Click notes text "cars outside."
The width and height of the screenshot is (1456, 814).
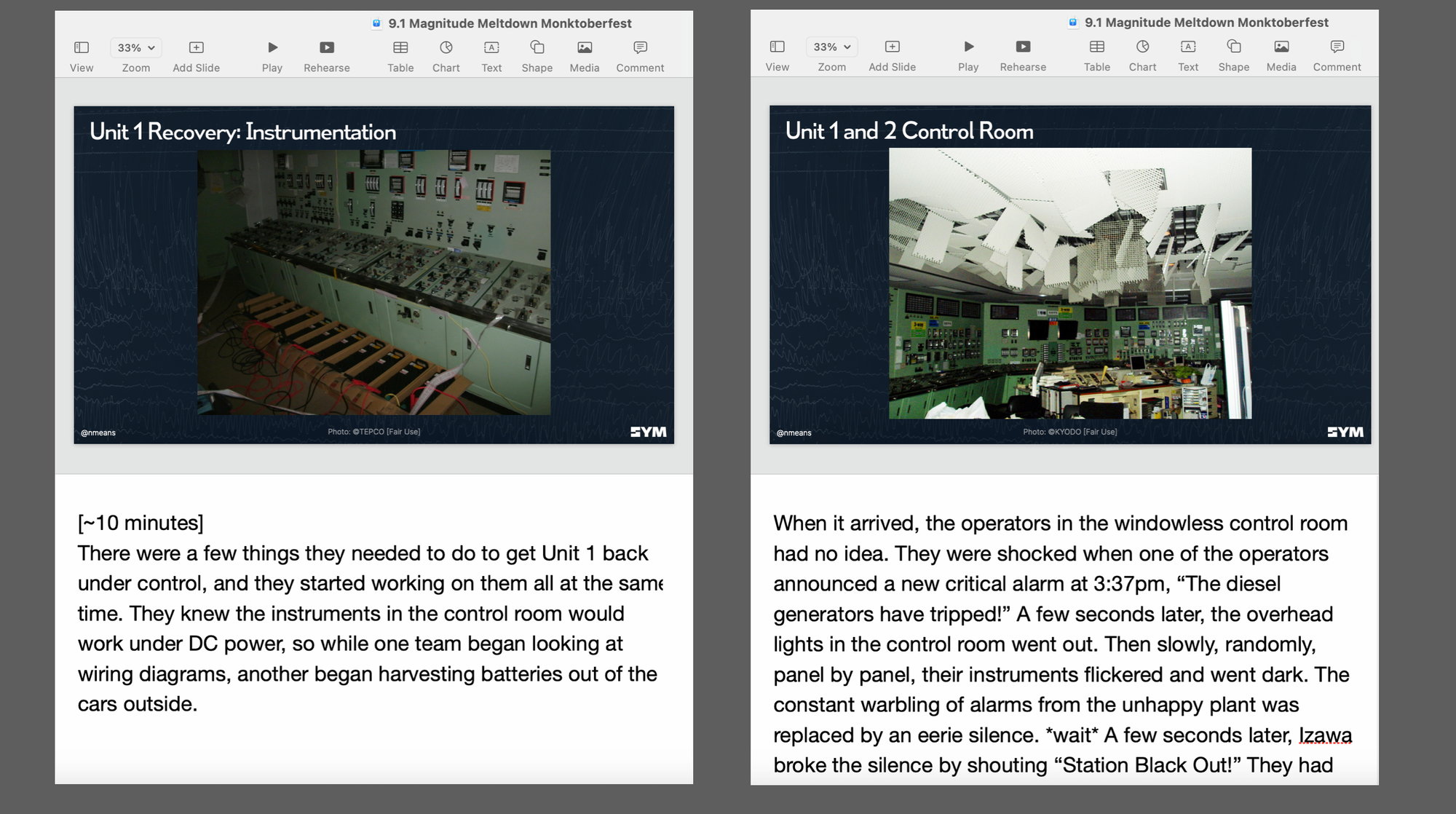point(138,704)
